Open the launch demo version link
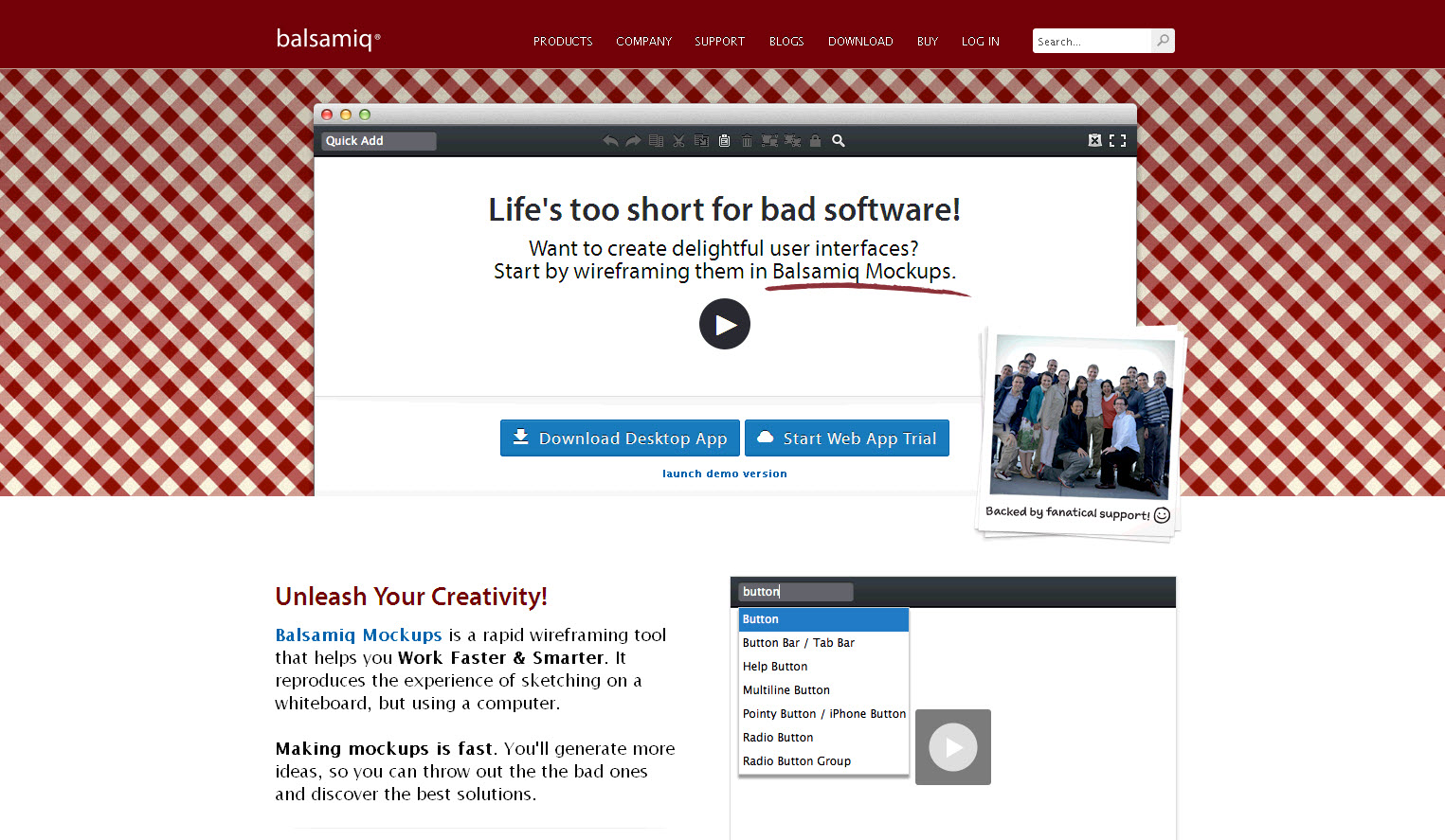Image resolution: width=1445 pixels, height=840 pixels. 725,474
